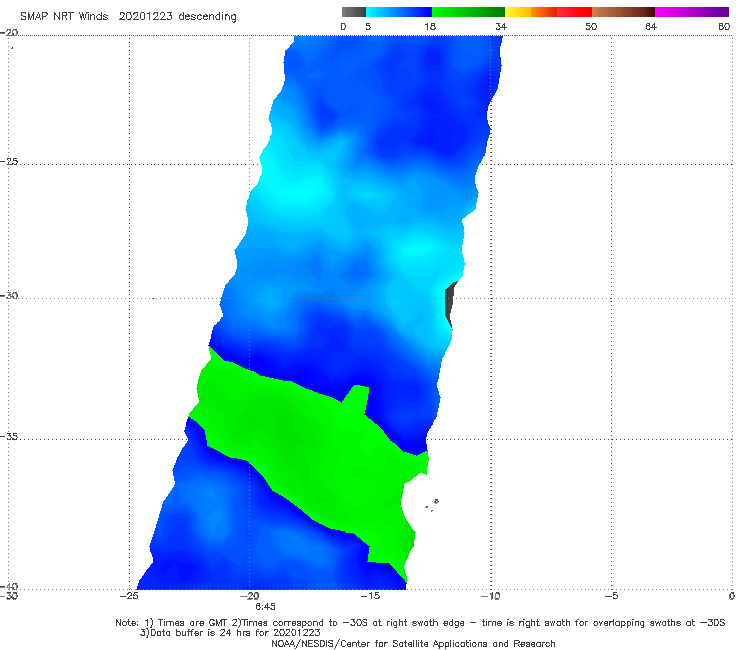Click the dark gray patch at swath edge
The height and width of the screenshot is (650, 740).
pos(450,302)
